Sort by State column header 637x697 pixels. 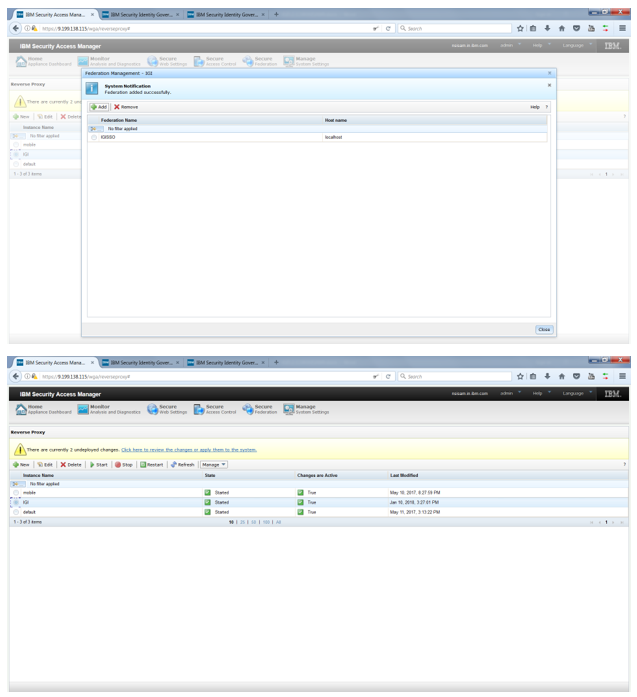210,475
